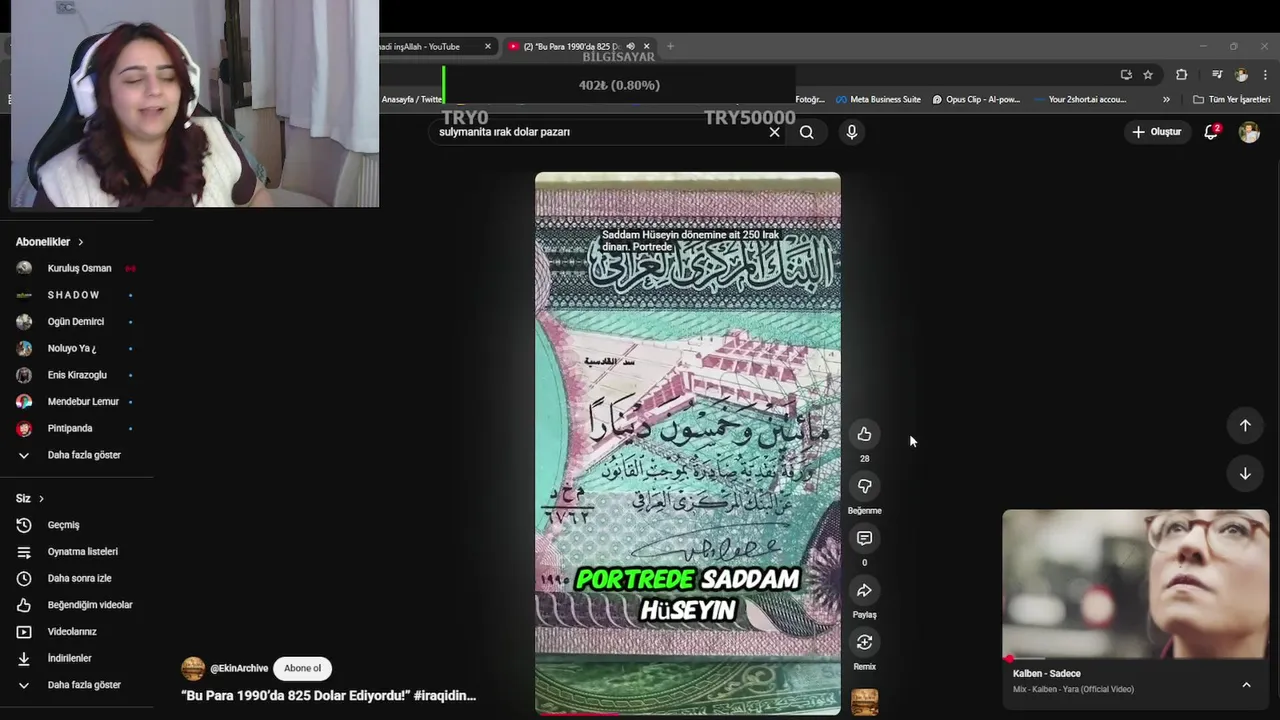
Task: Open the sound-source thumbnail below Remix
Action: pos(864,703)
